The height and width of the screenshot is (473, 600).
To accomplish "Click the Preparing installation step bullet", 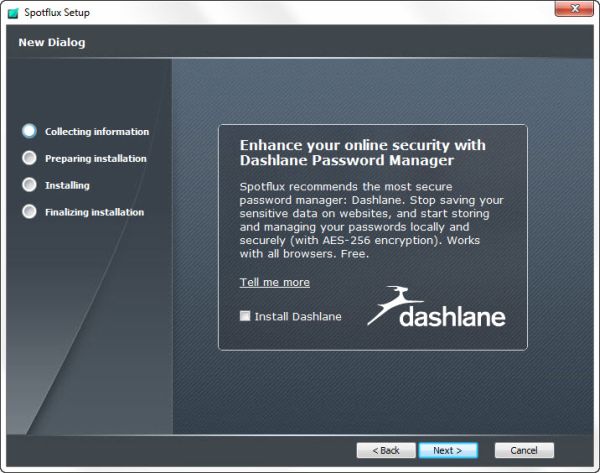I will click(x=29, y=158).
